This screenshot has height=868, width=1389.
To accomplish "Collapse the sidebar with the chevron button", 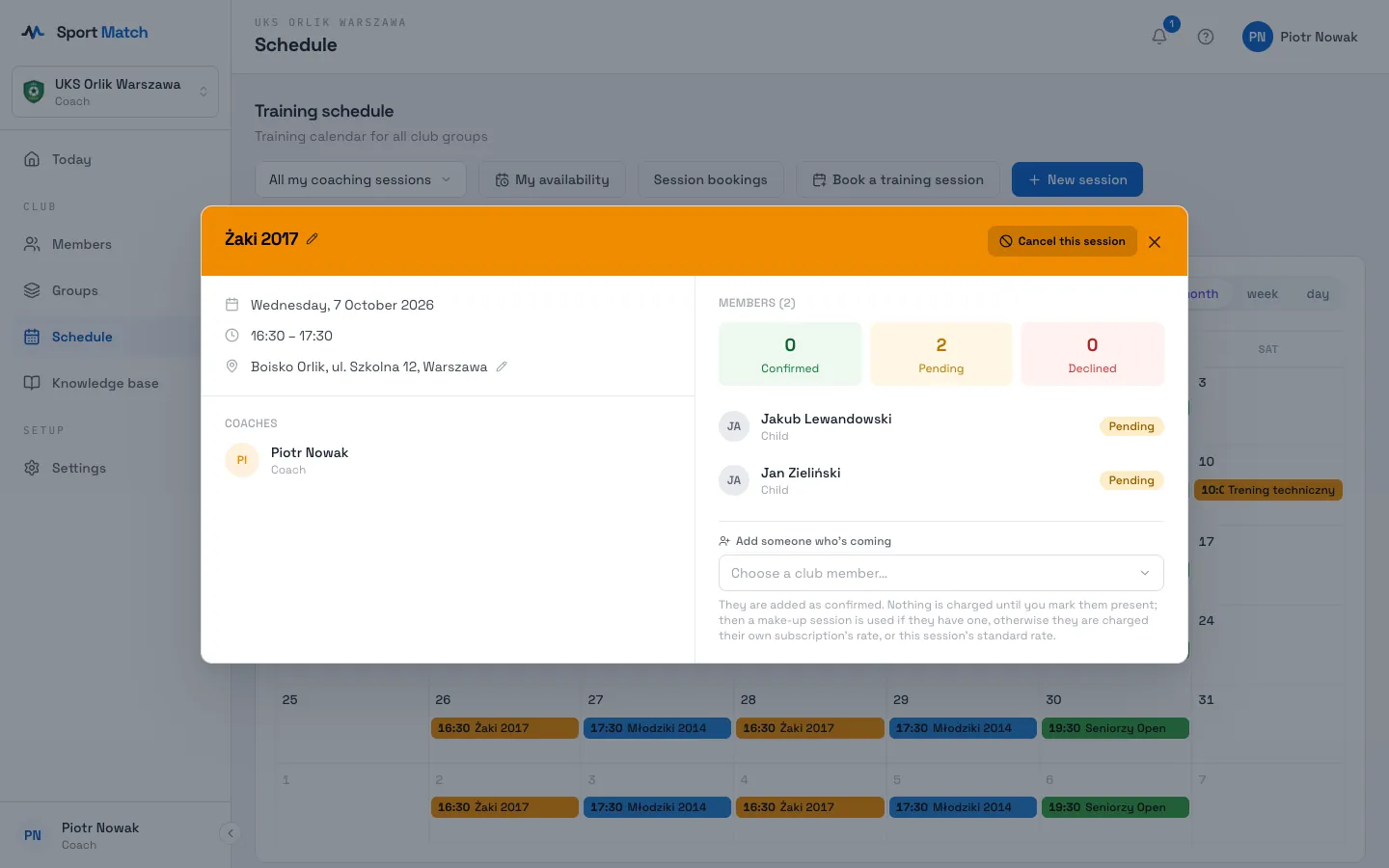I will pos(230,833).
